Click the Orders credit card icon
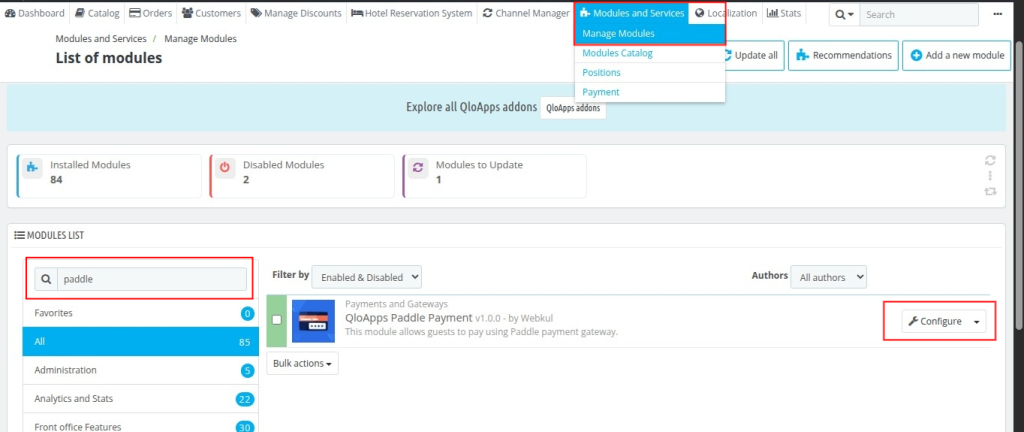The image size is (1024, 432). pos(135,13)
